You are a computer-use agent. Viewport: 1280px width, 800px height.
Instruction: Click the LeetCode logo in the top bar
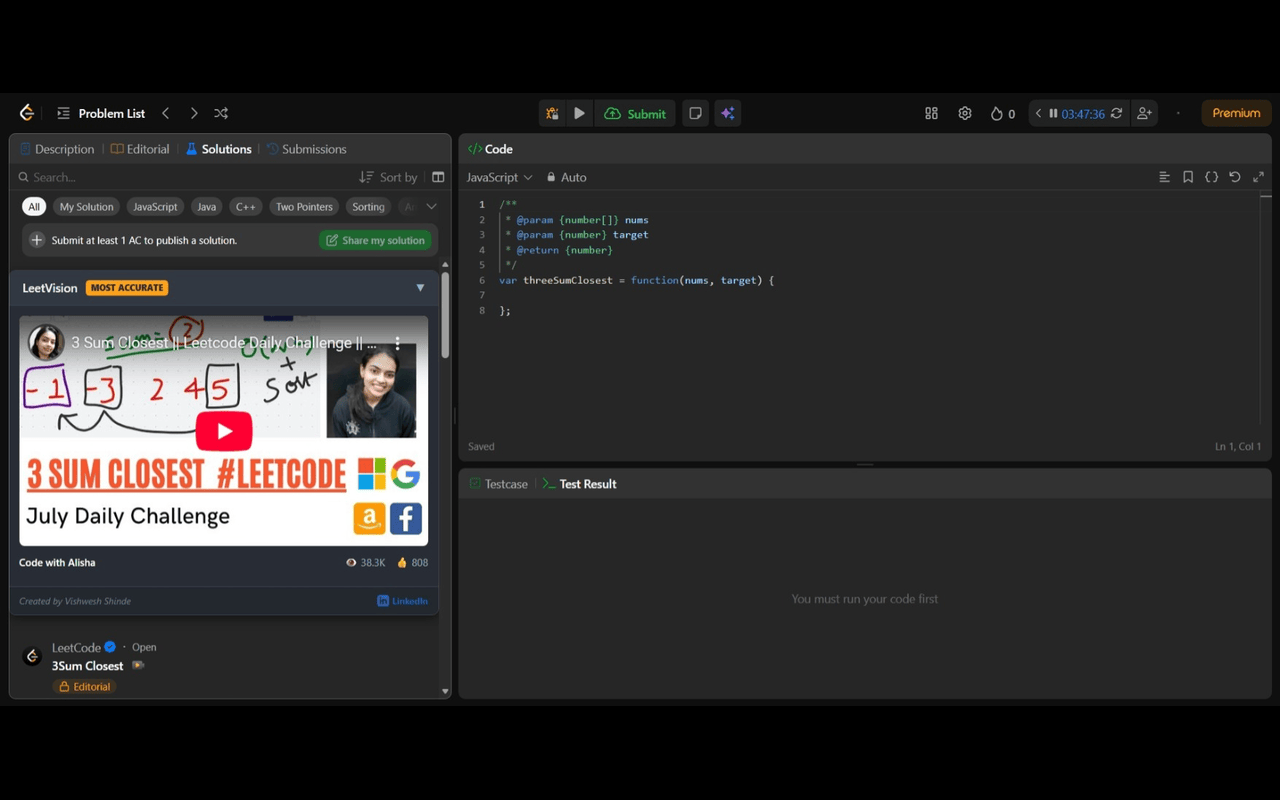tap(27, 113)
